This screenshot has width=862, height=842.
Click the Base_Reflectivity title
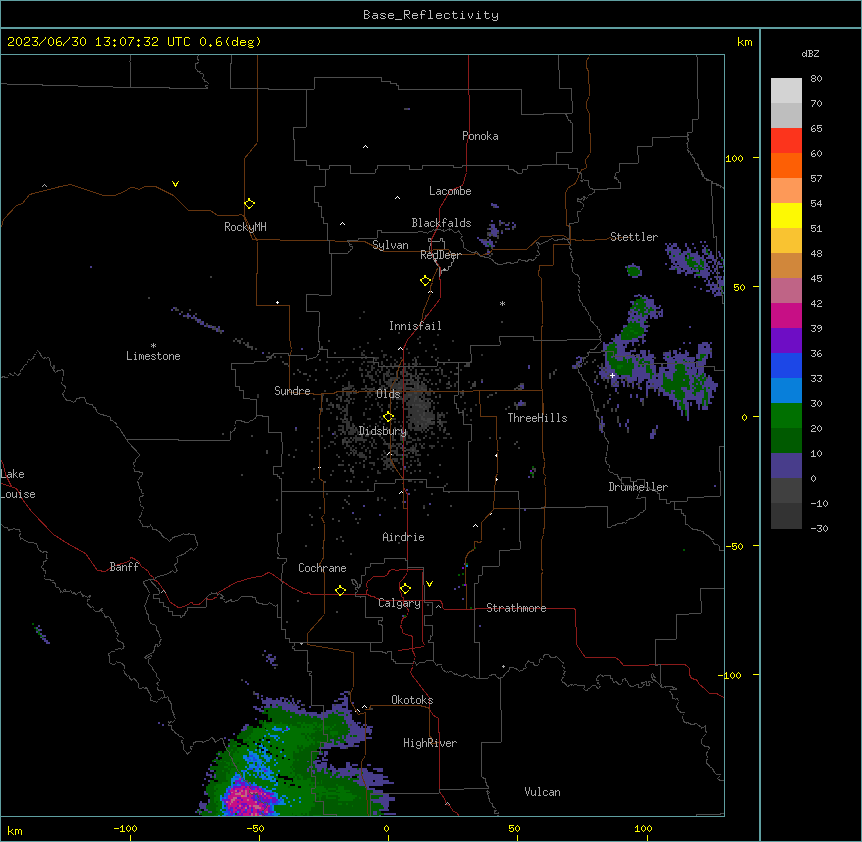(431, 15)
